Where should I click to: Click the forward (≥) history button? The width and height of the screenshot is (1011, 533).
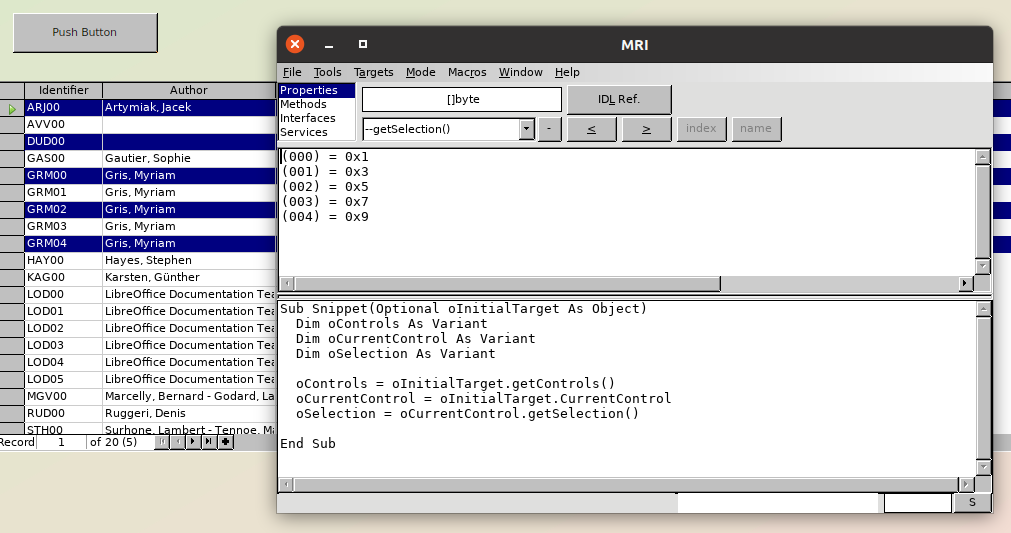[646, 129]
